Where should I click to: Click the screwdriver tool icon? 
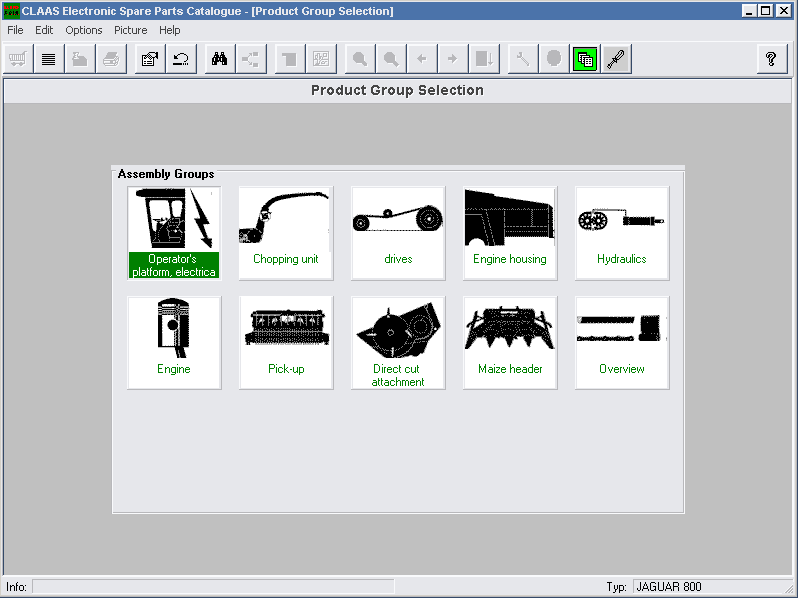click(x=616, y=59)
